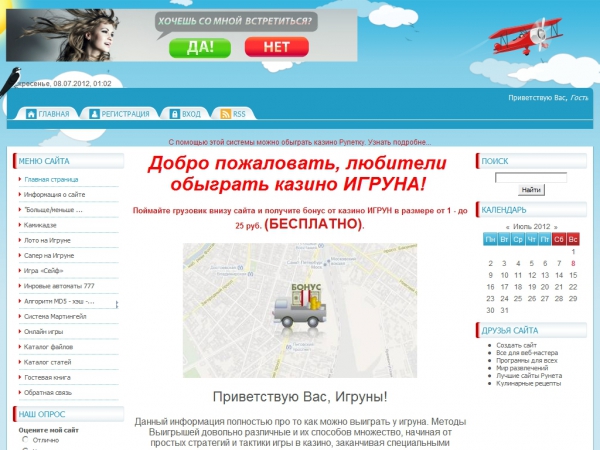Follow the red roulette system promo link

300,142
